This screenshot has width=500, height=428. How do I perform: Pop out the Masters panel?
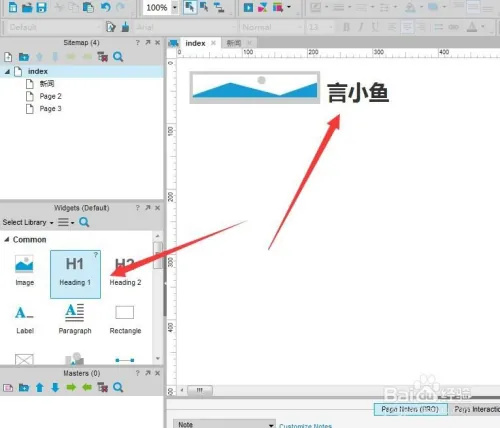[148, 373]
